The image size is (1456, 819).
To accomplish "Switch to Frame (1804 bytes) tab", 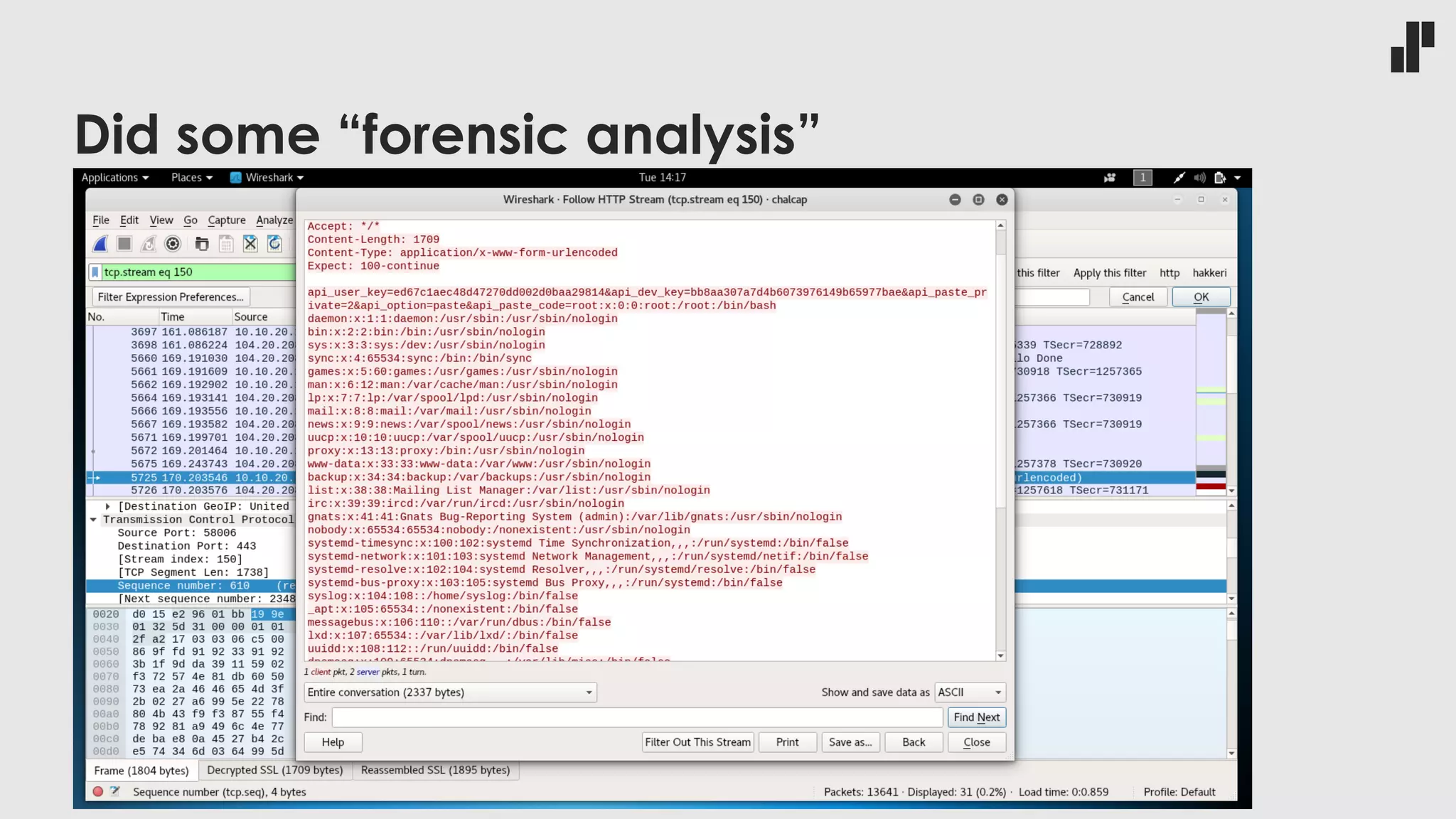I will tap(141, 771).
